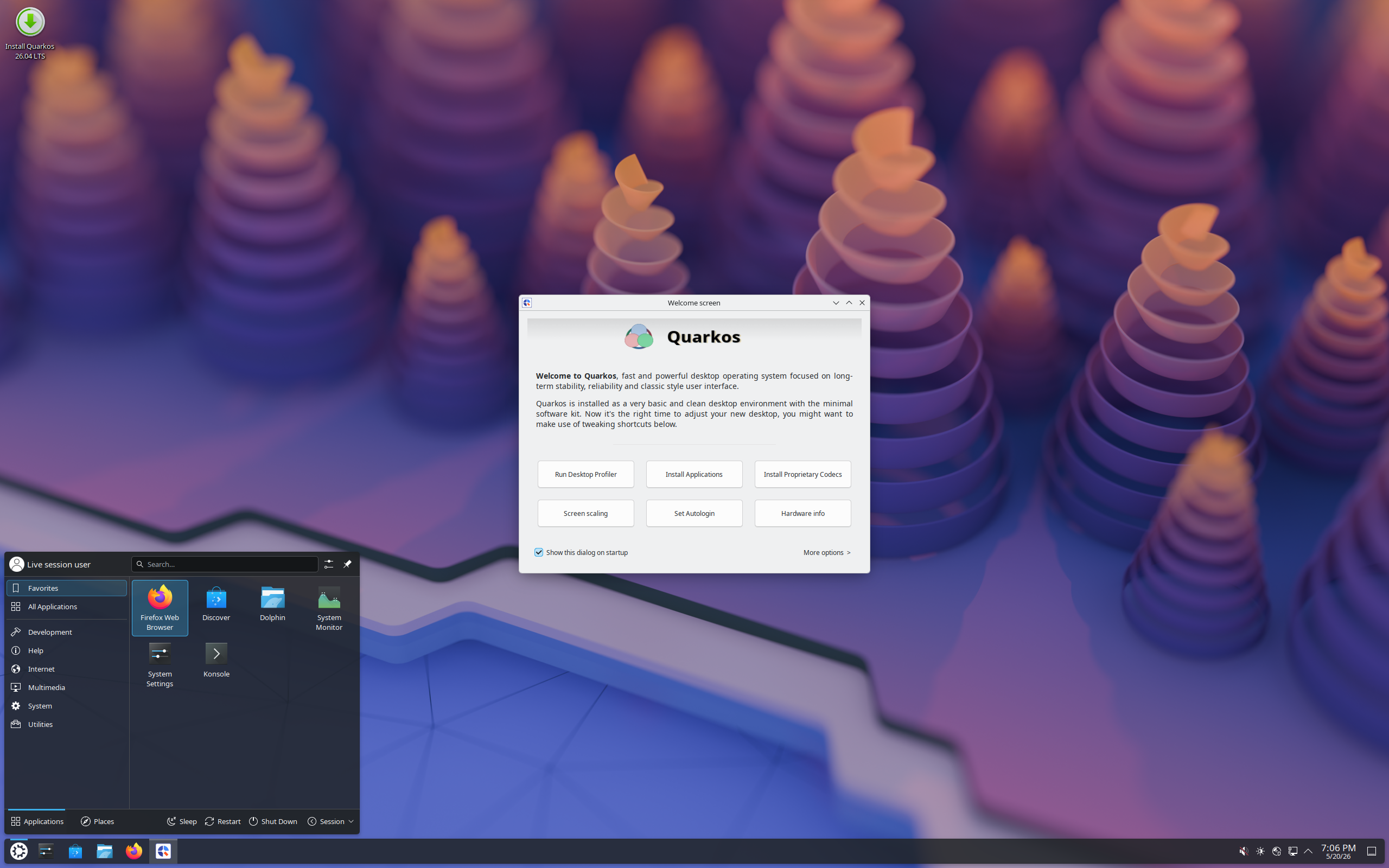The image size is (1389, 868).
Task: Click the application launcher button on taskbar
Action: point(19,851)
